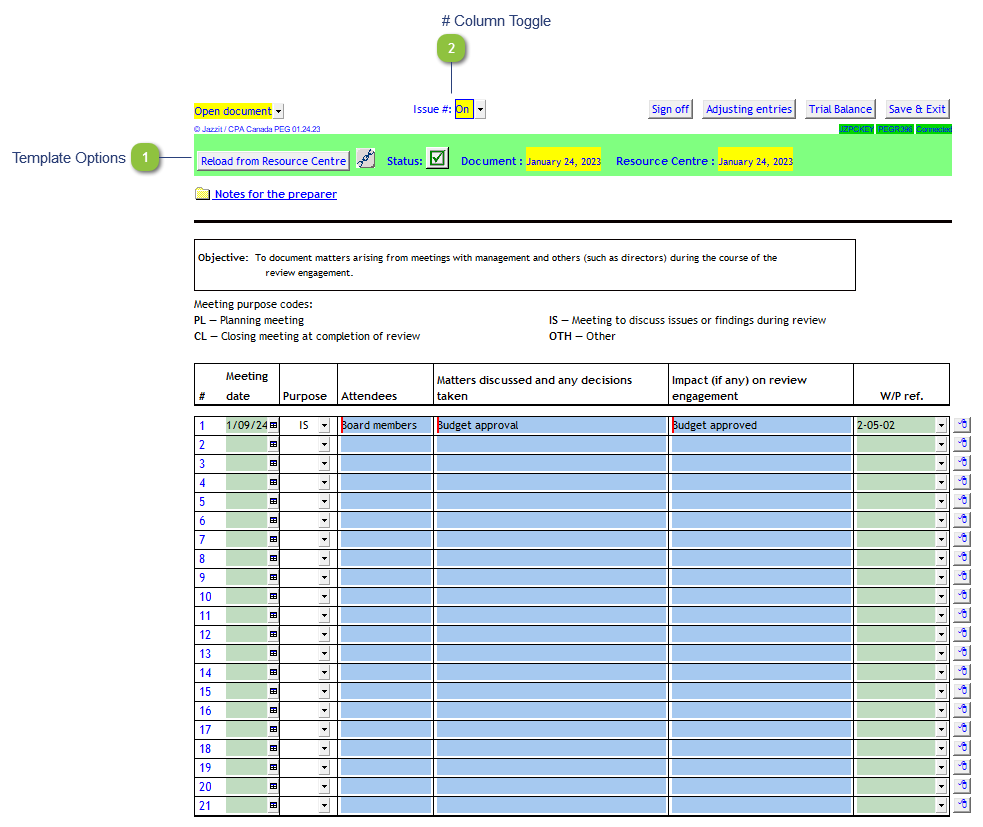The image size is (983, 827).
Task: Click the mouse icon at end of row 15
Action: 962,690
